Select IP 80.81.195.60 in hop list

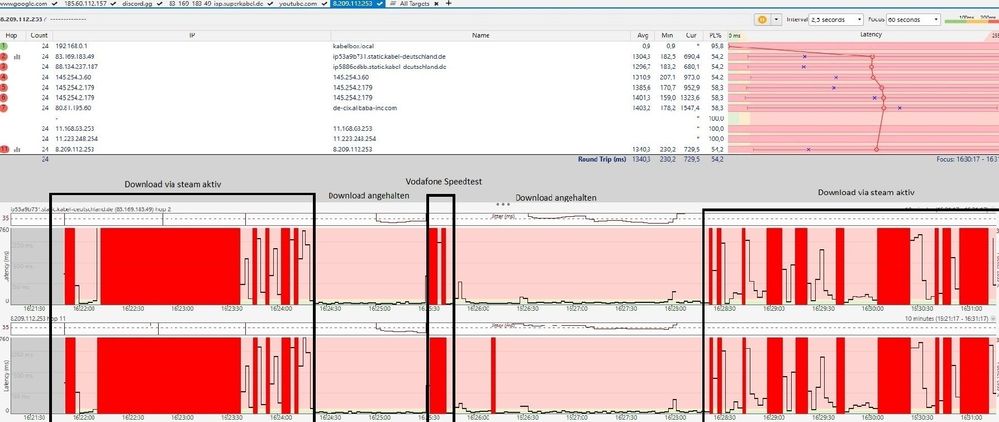click(x=73, y=108)
